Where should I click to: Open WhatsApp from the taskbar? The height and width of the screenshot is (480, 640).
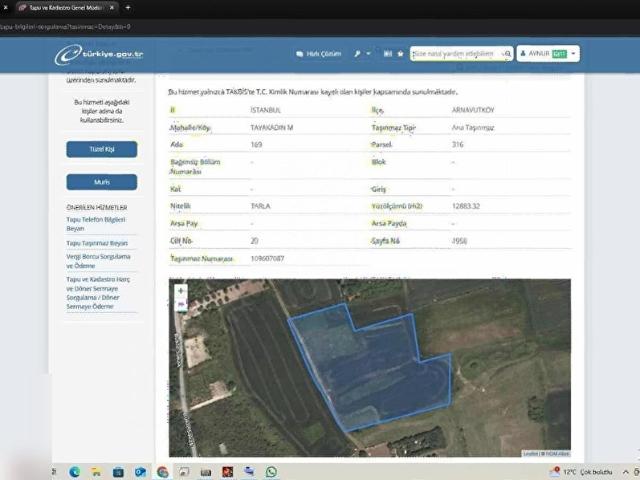coord(271,472)
